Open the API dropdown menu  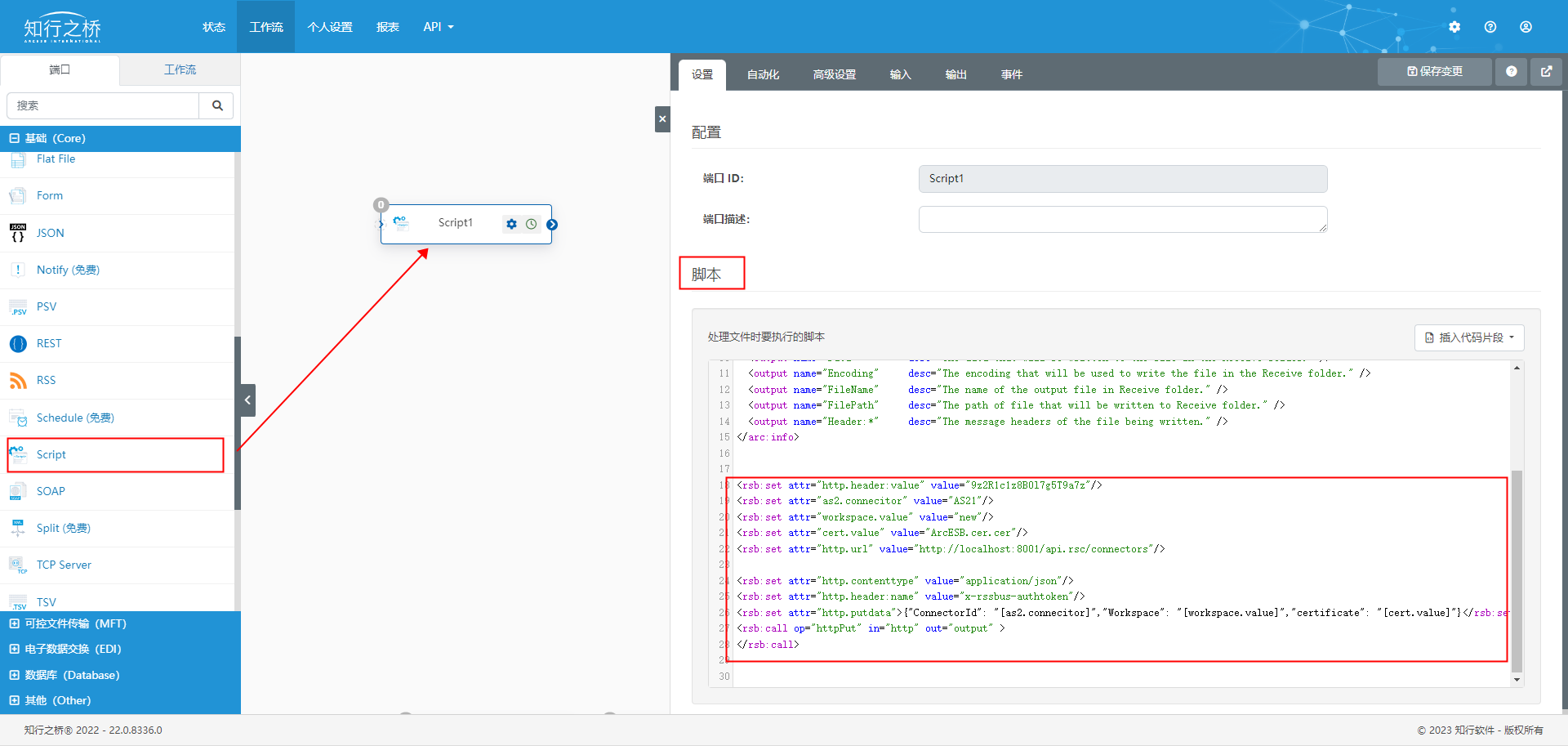(439, 27)
